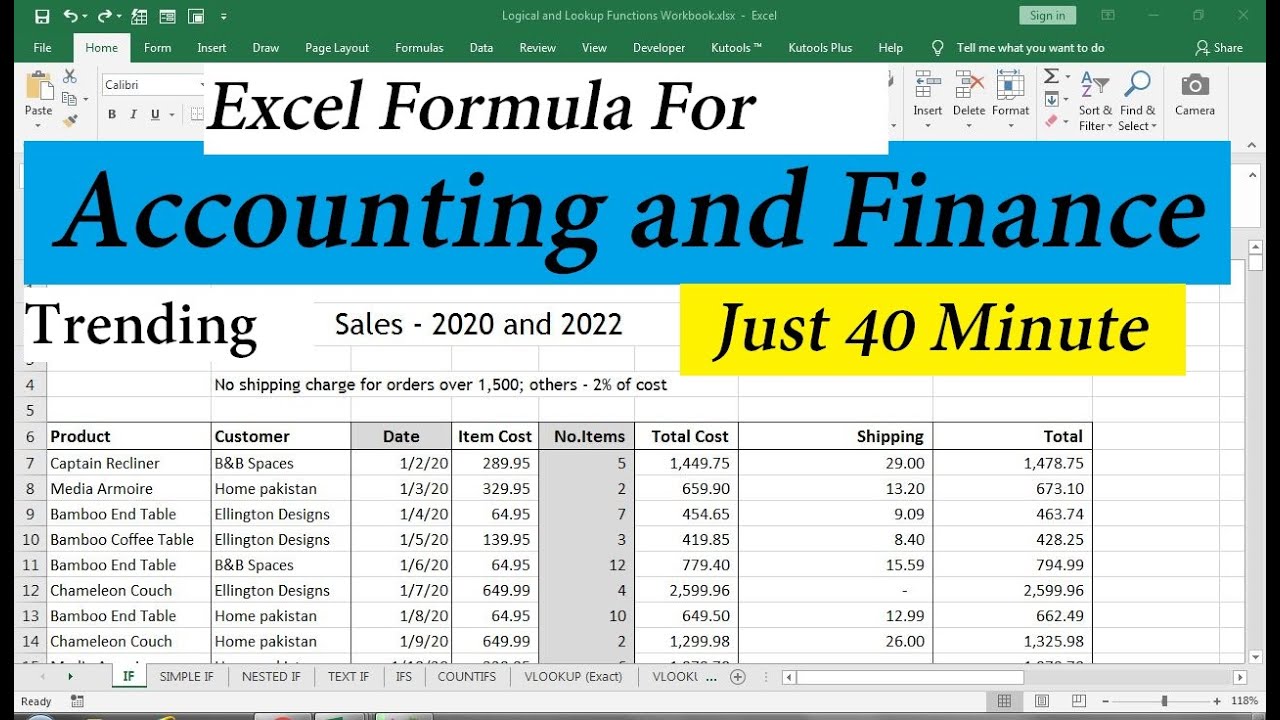Click the Copy icon under Cut
Screen dimensions: 1280x720
click(x=67, y=98)
